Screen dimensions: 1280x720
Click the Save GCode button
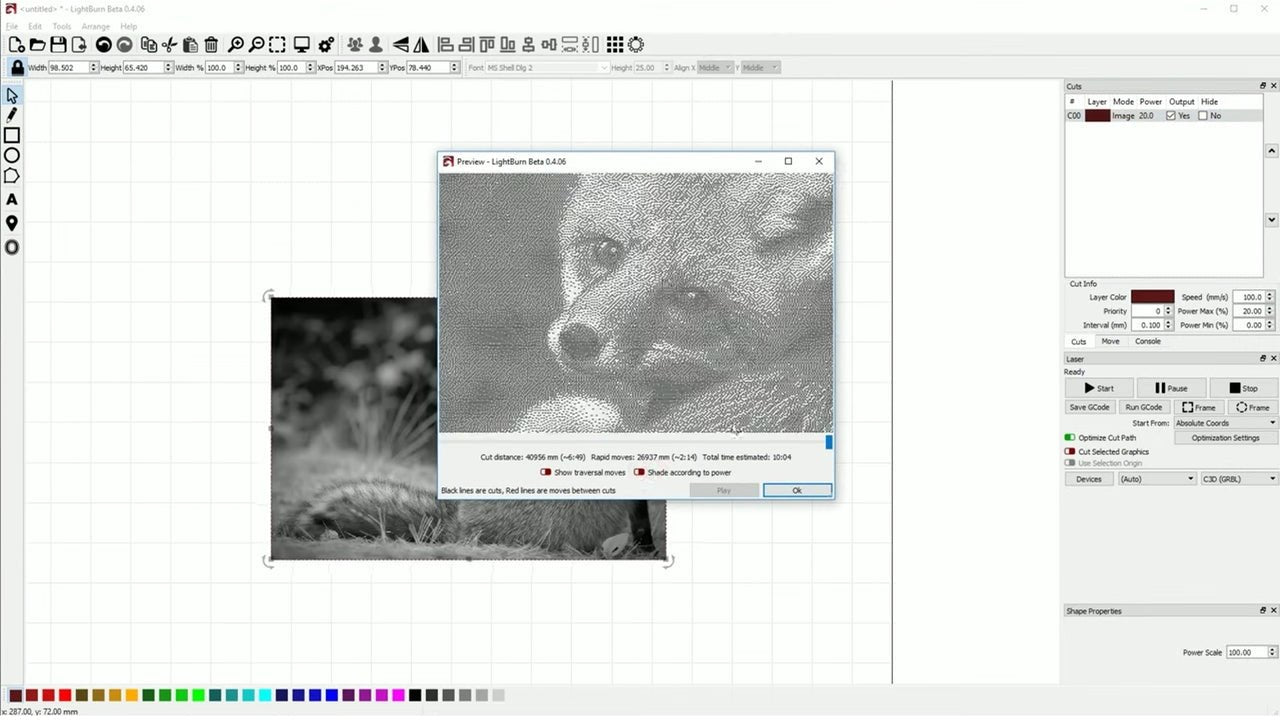(x=1089, y=407)
